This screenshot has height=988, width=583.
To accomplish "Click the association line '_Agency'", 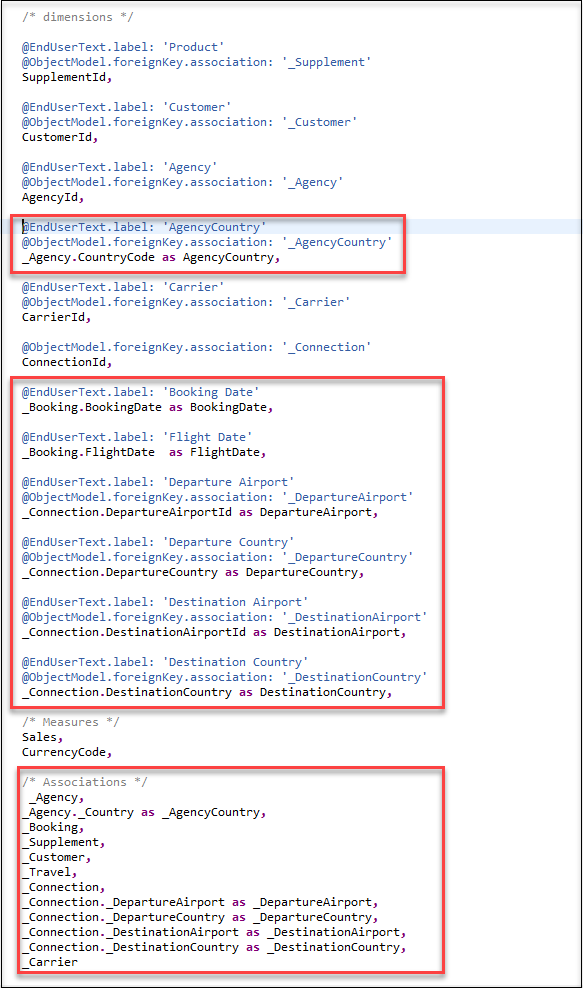I will point(183,182).
